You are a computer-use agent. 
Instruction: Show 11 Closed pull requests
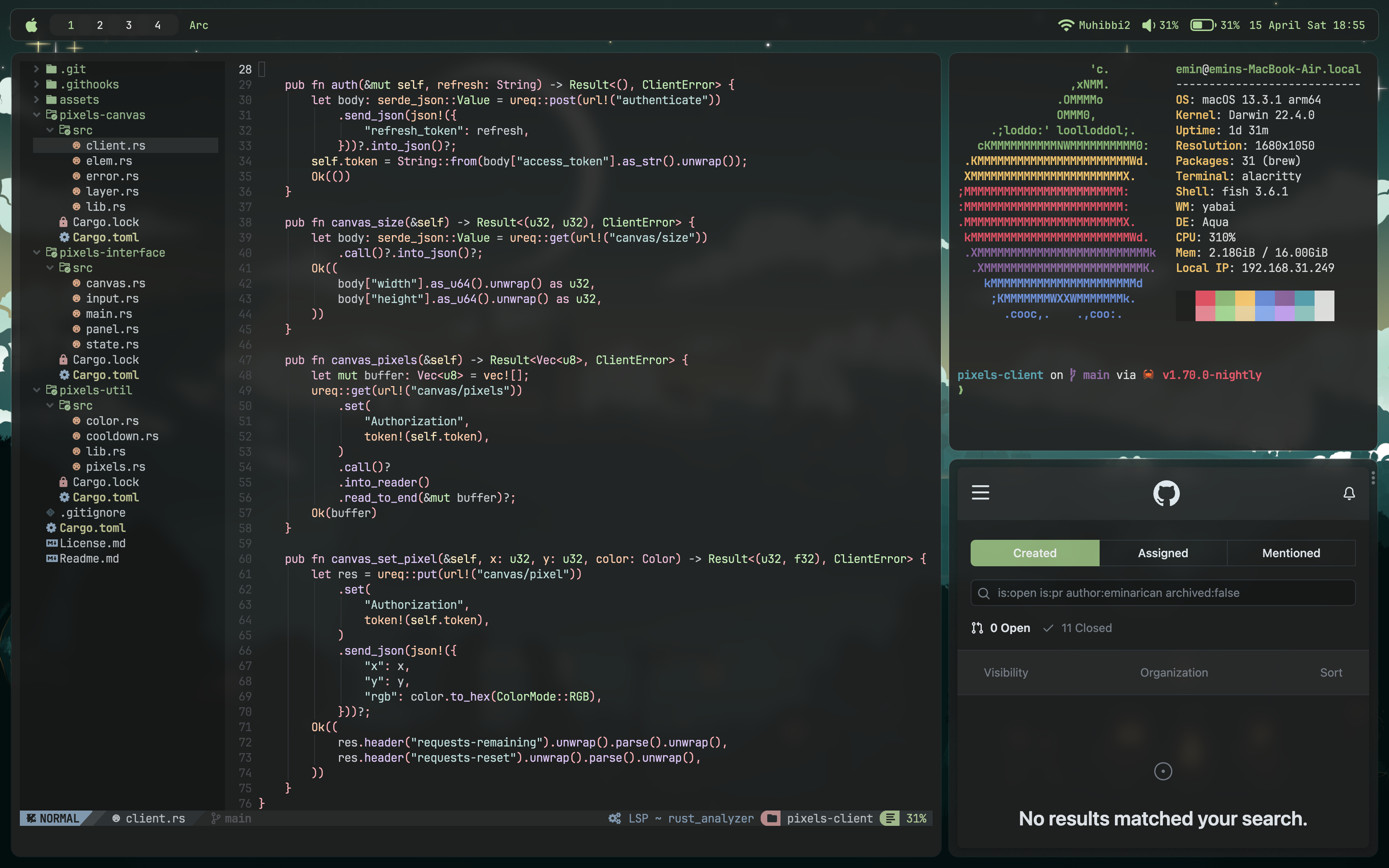[1077, 628]
